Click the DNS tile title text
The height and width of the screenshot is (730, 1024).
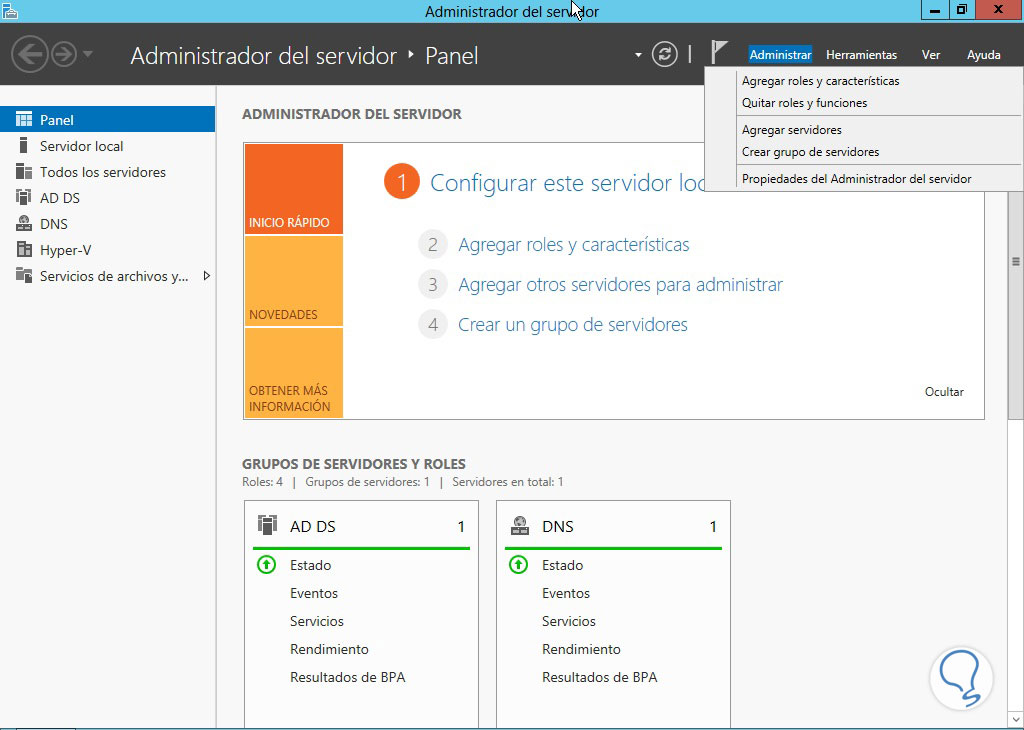558,526
